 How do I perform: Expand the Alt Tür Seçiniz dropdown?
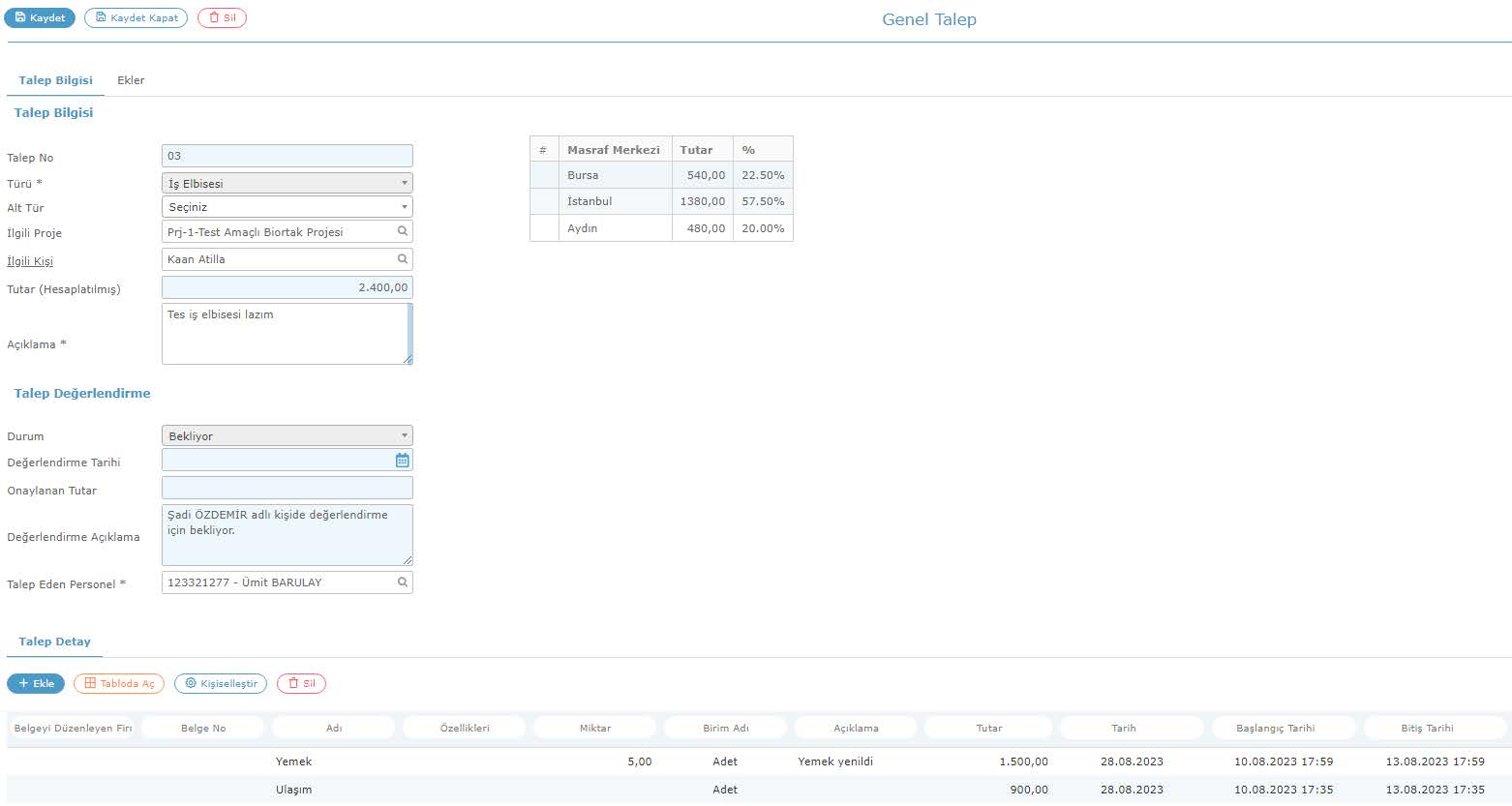click(x=287, y=207)
